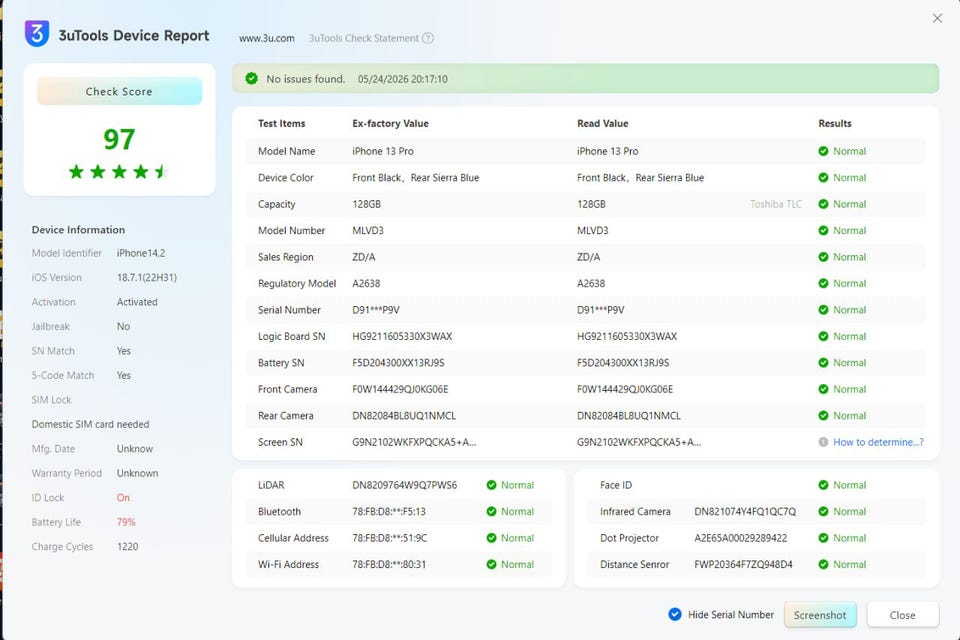Click the How to determine...? link
The height and width of the screenshot is (640, 960).
click(878, 442)
